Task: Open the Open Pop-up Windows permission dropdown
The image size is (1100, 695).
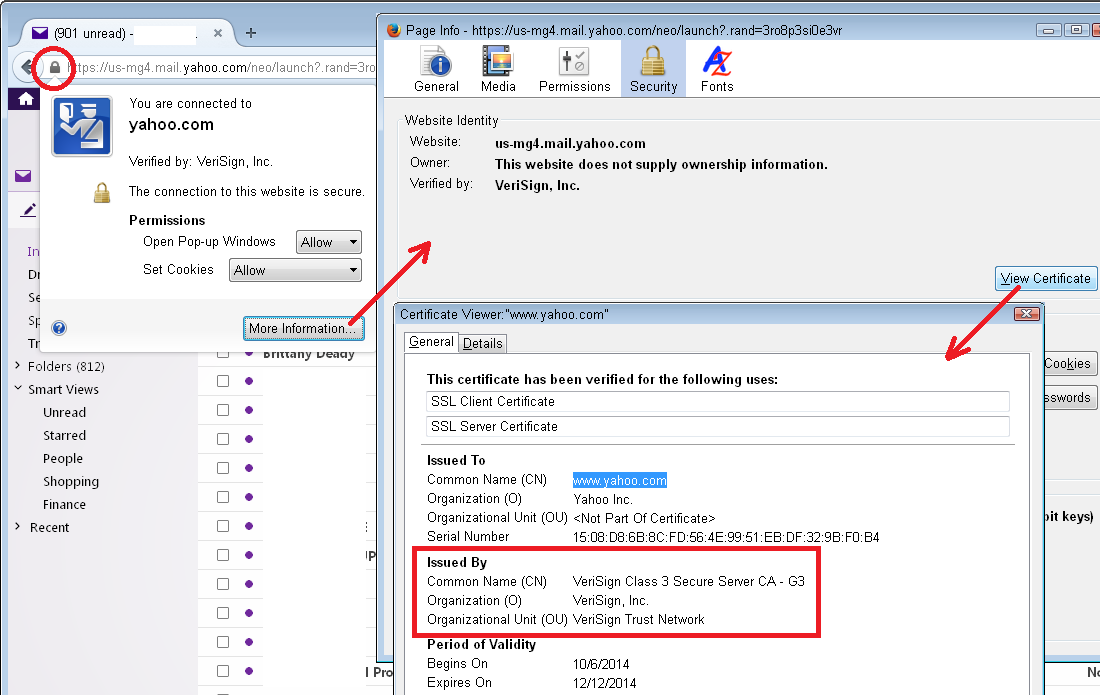Action: tap(329, 242)
